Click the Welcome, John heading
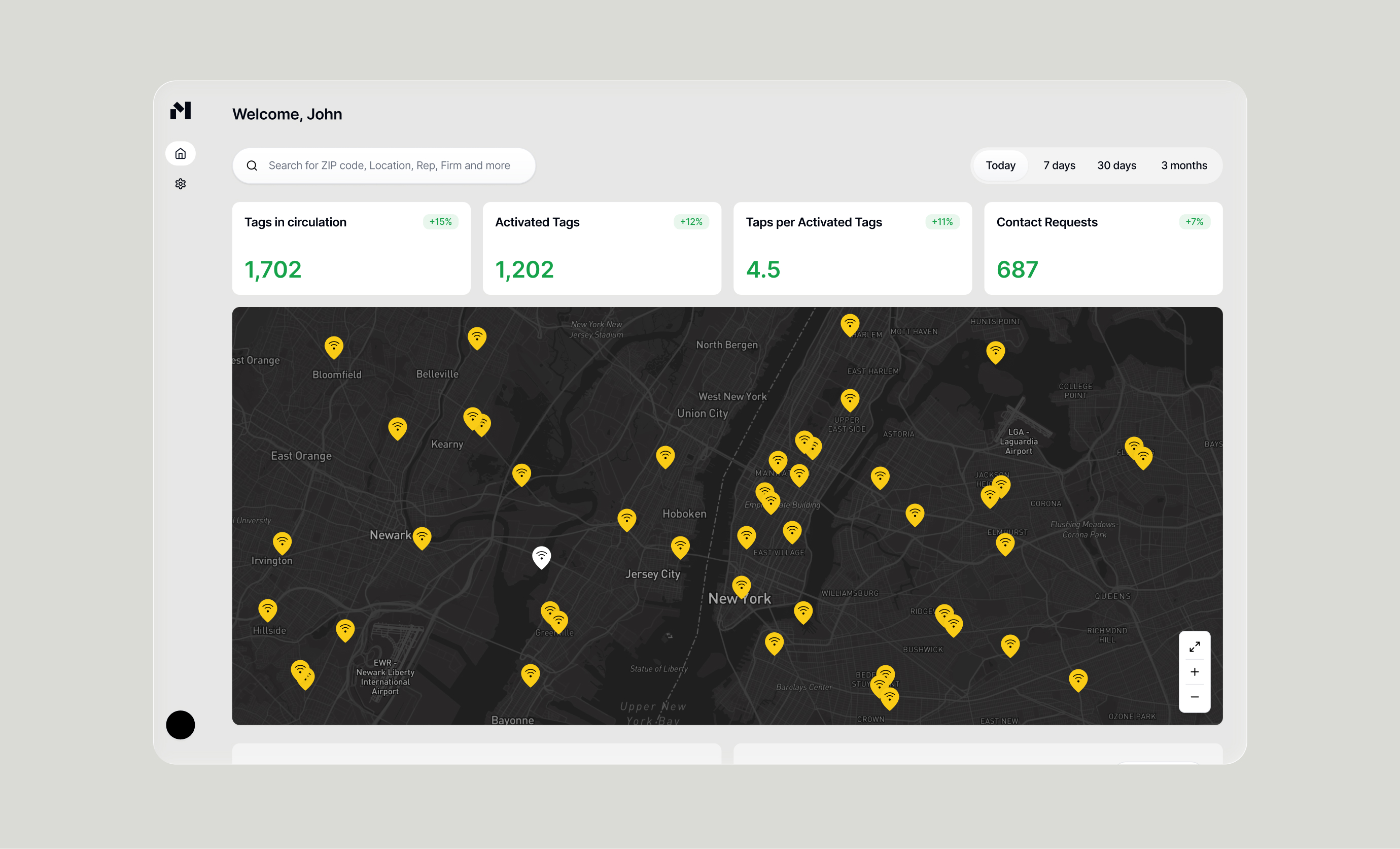Viewport: 1400px width, 849px height. (x=287, y=114)
